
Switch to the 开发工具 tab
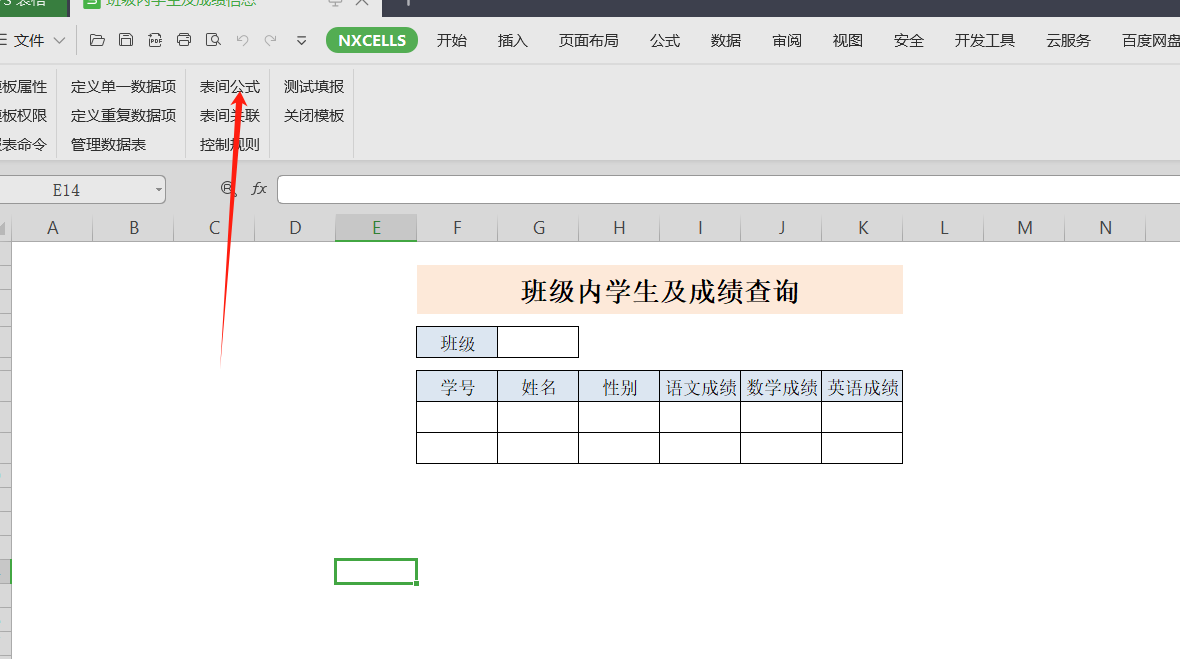[984, 41]
